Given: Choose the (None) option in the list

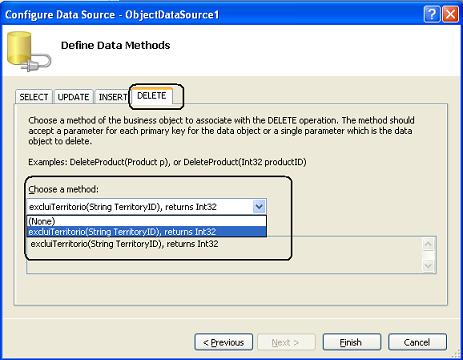Looking at the screenshot, I should pos(146,221).
